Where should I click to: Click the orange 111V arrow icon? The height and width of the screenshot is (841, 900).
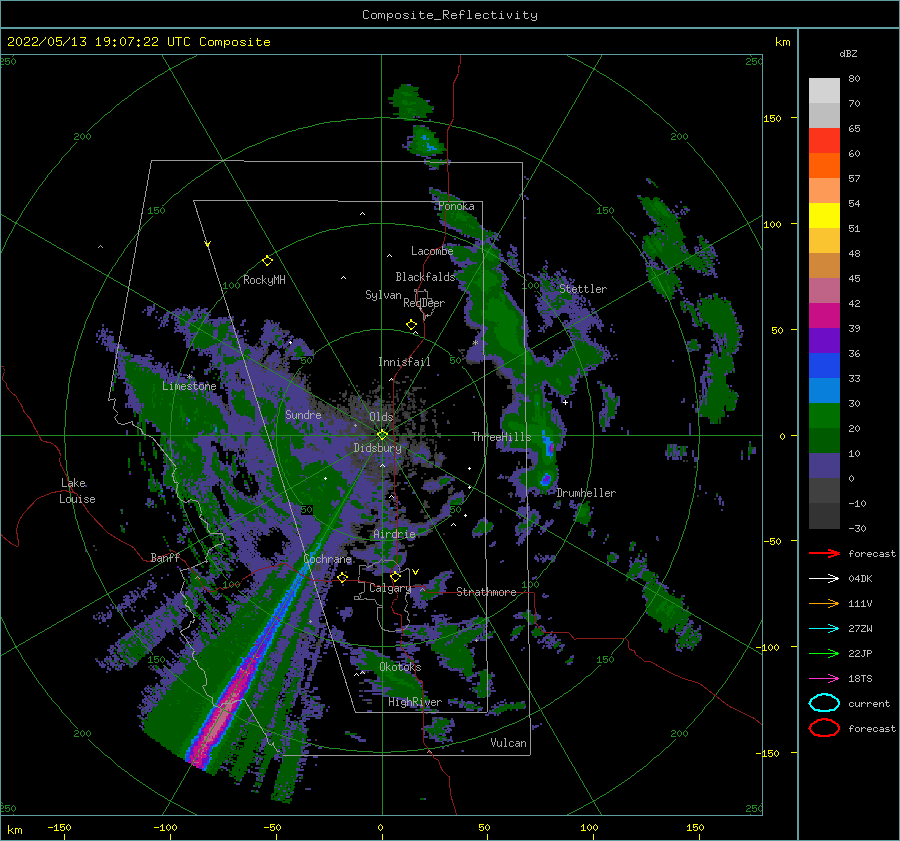click(x=824, y=603)
